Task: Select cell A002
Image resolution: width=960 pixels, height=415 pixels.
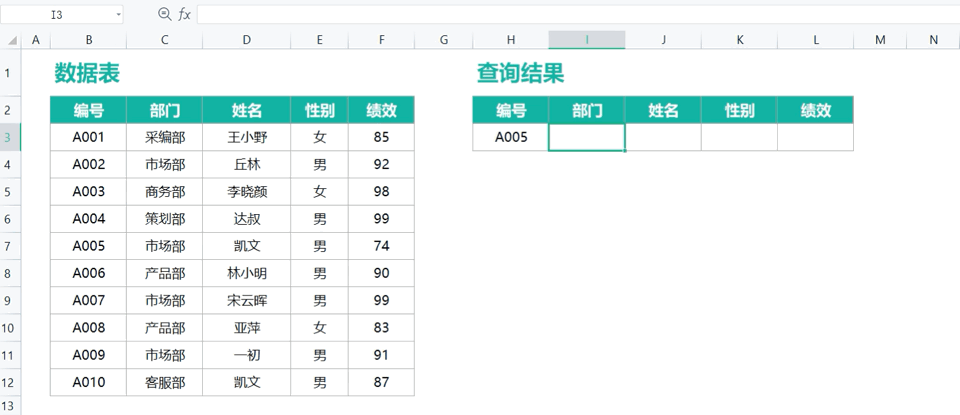Action: pyautogui.click(x=89, y=164)
